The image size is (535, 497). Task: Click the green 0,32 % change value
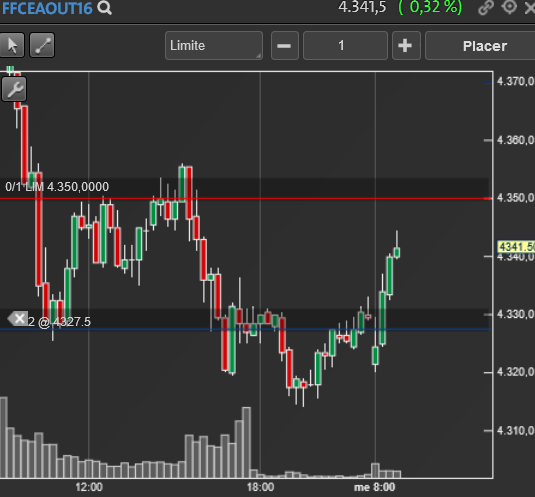pos(430,7)
